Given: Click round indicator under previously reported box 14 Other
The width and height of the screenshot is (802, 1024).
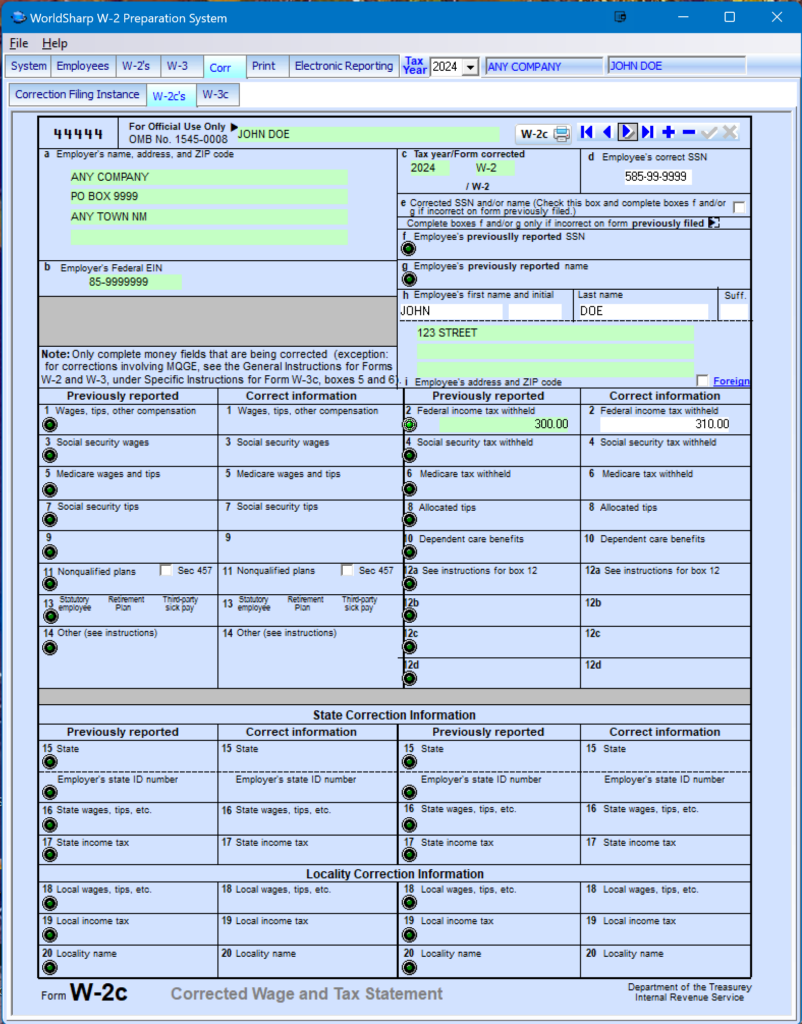Looking at the screenshot, I should click(x=50, y=647).
